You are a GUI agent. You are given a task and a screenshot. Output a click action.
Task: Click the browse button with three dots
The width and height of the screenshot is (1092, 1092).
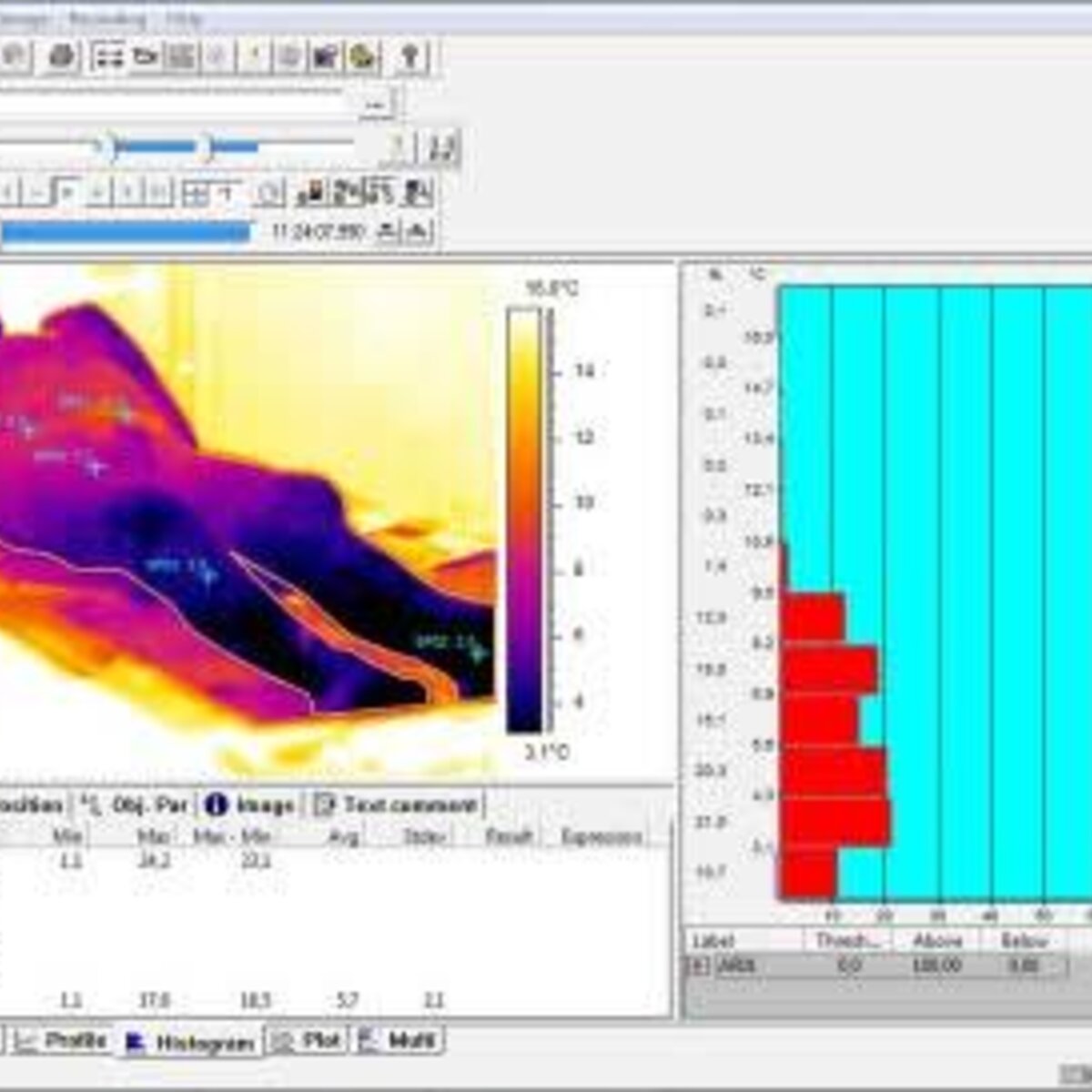[375, 105]
